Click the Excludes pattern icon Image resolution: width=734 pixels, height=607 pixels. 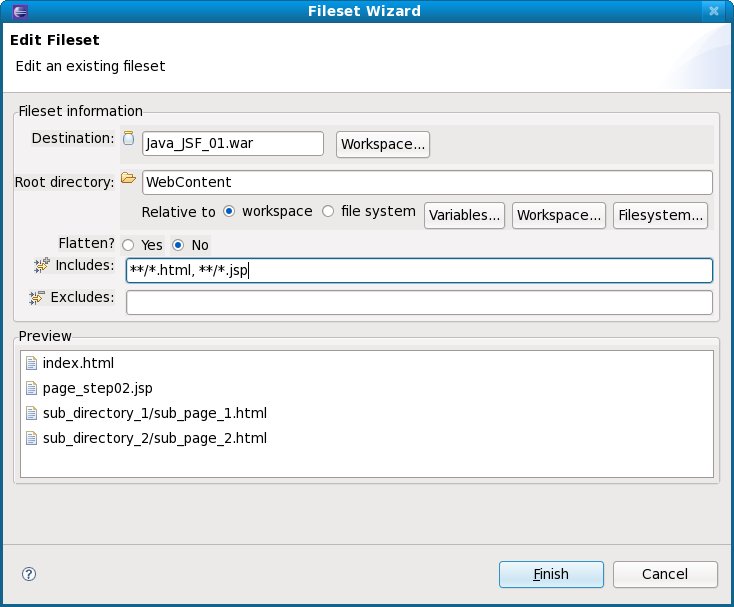coord(38,297)
